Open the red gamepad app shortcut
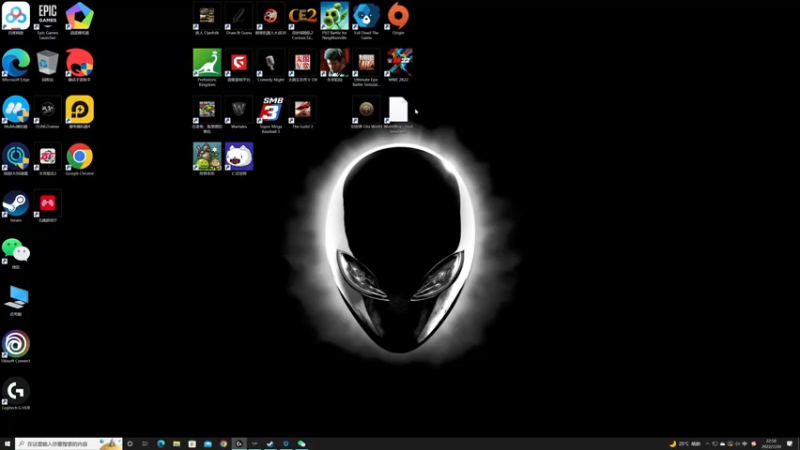 [47, 206]
